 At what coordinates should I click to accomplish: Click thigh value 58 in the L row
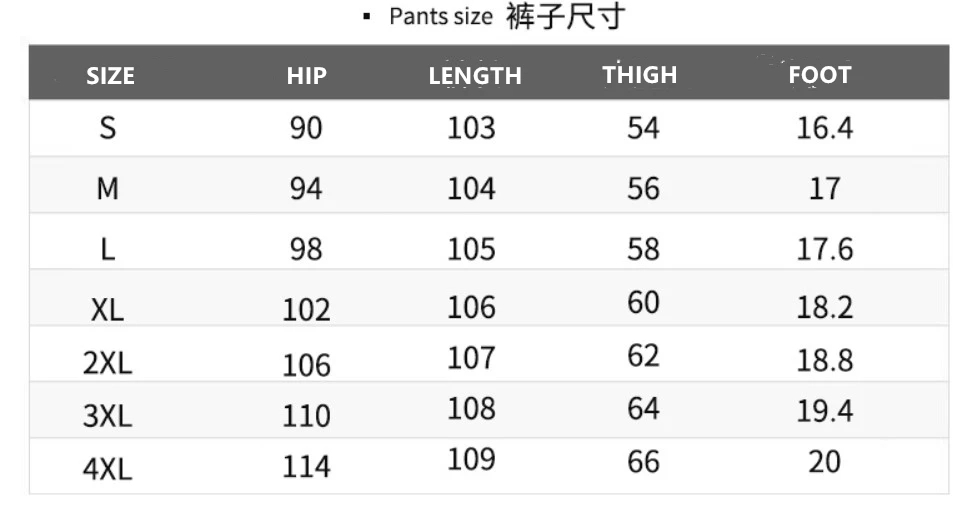click(x=643, y=248)
